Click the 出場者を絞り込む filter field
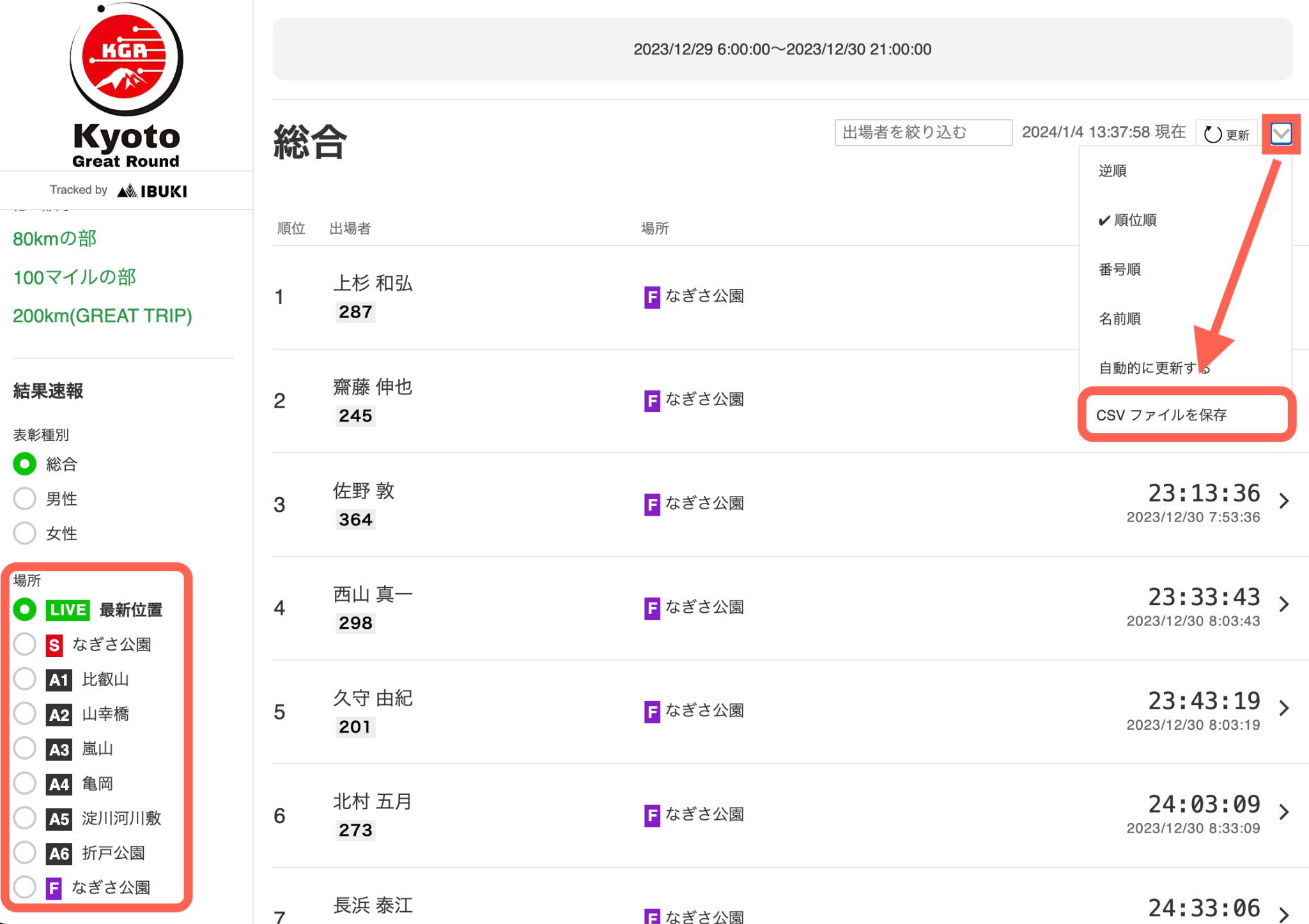The image size is (1309, 924). click(922, 132)
